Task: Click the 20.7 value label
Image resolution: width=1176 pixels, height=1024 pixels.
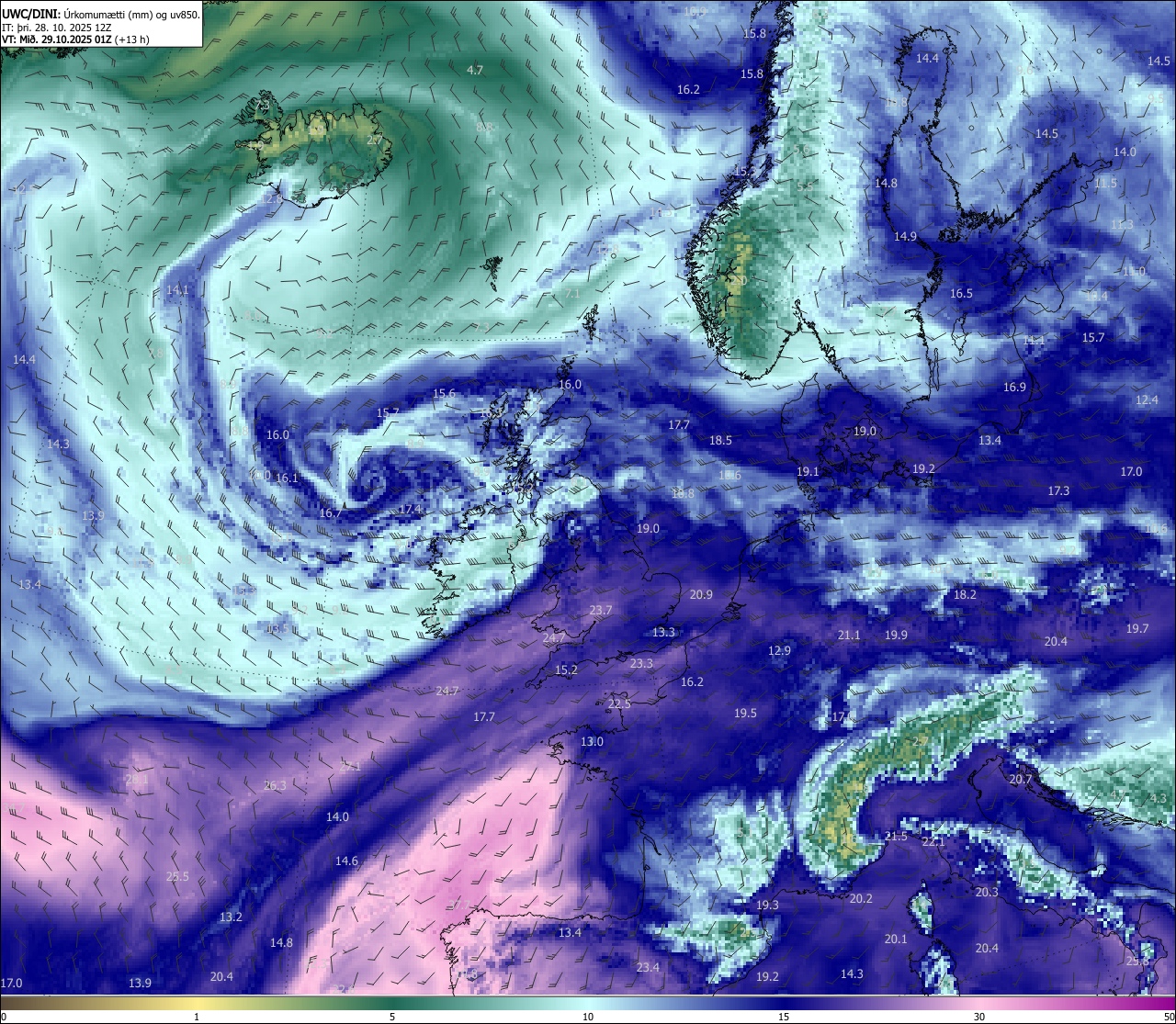Action: [1021, 780]
